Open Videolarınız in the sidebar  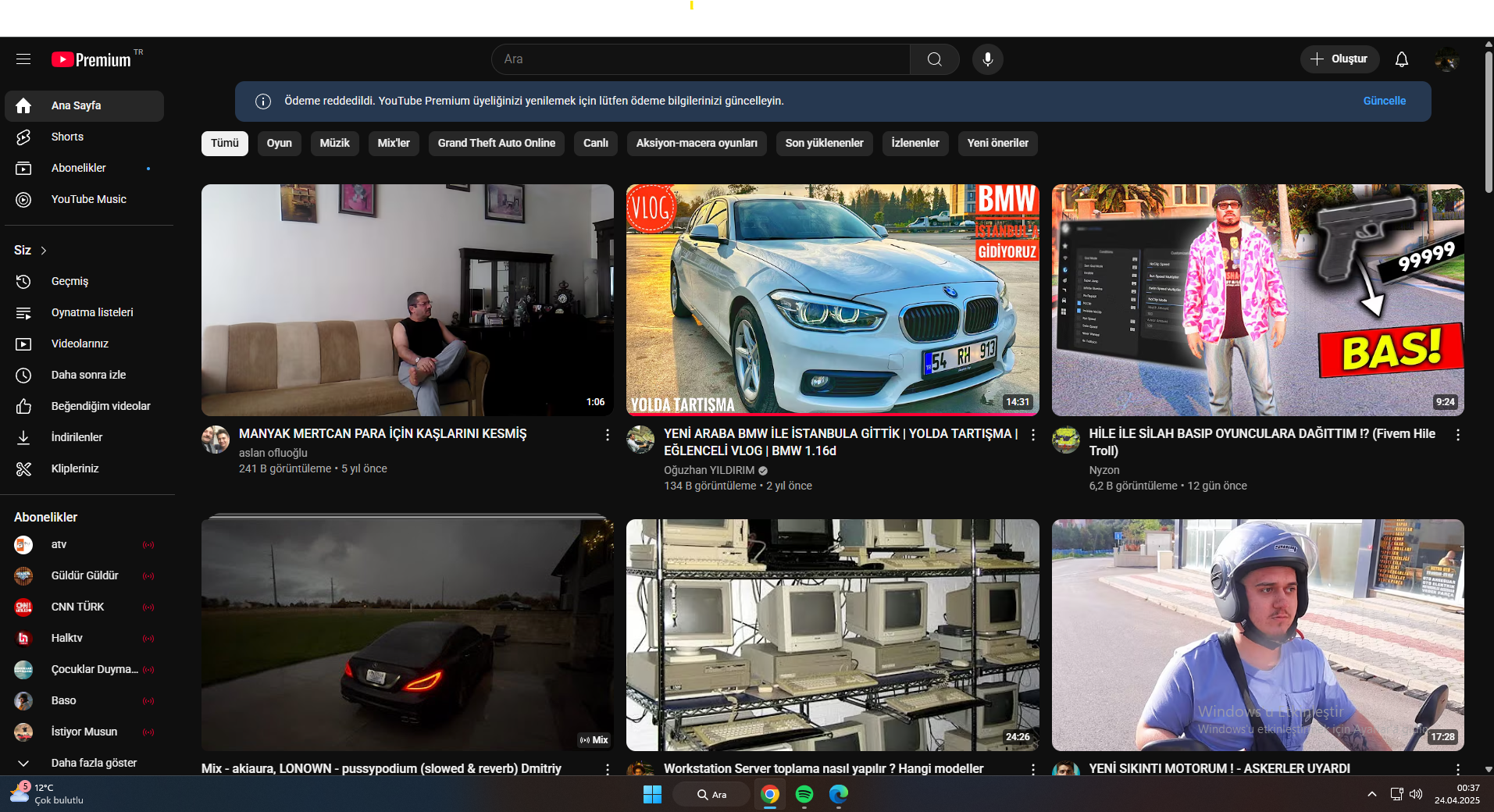coord(84,344)
